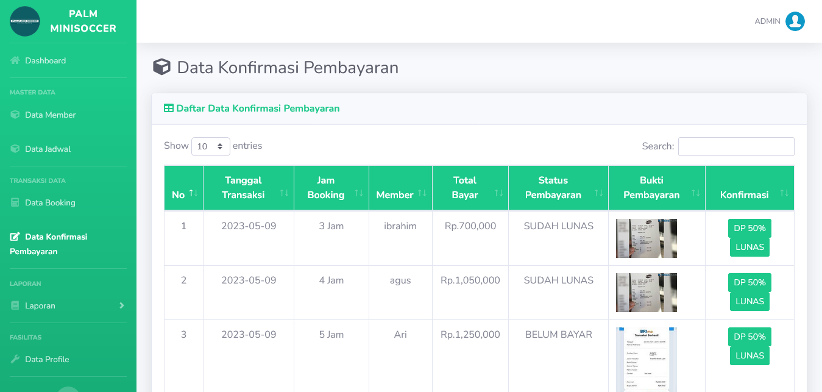
Task: Click the member name Ari
Action: click(x=400, y=334)
